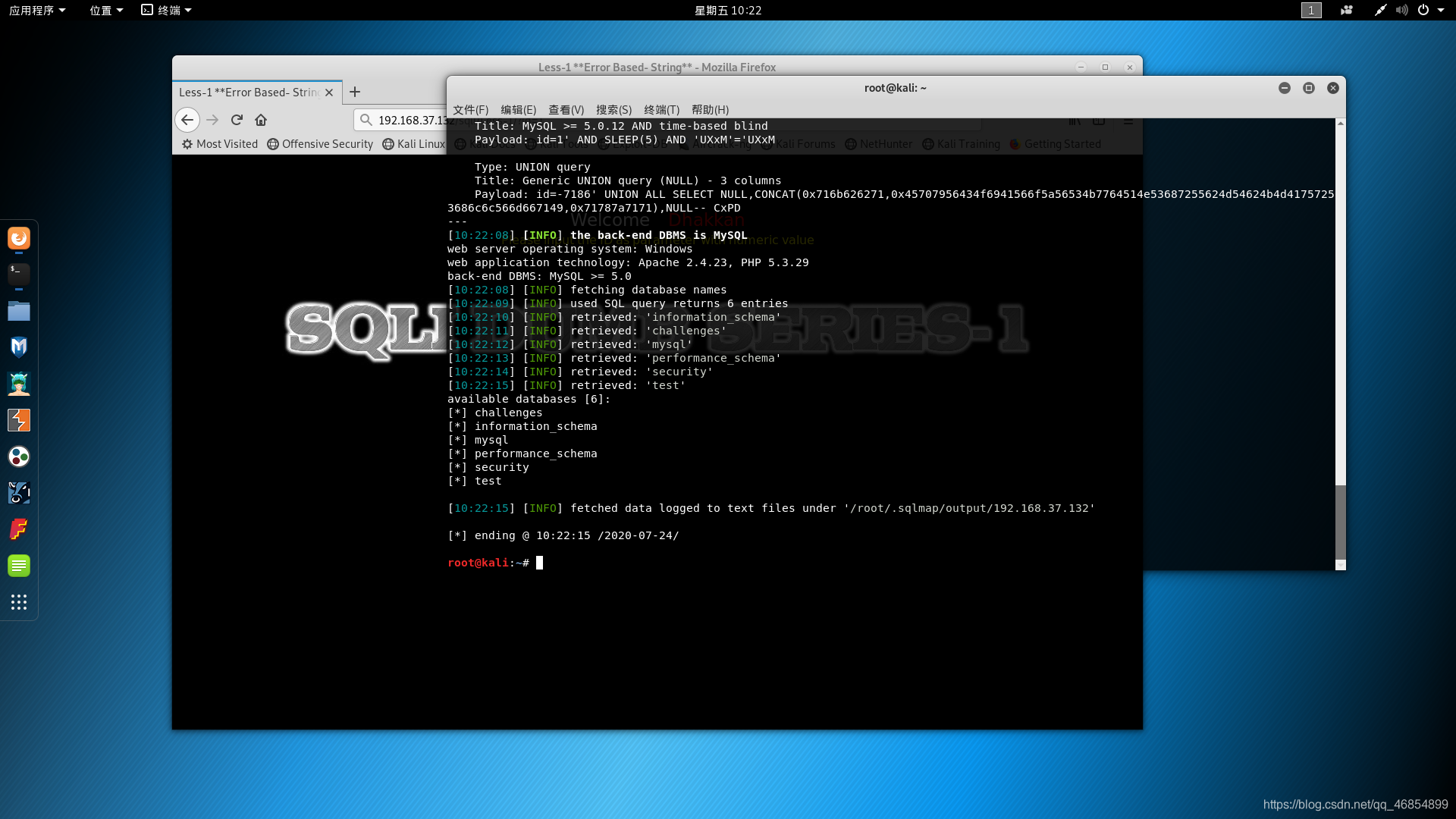Image resolution: width=1456 pixels, height=819 pixels.
Task: Click the power icon in top bar
Action: (1423, 10)
